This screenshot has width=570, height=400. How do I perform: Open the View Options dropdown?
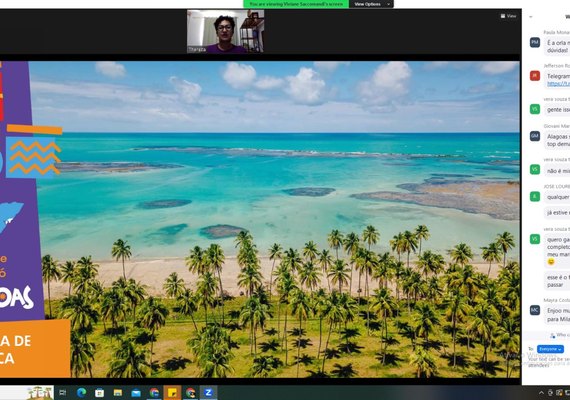click(x=372, y=4)
